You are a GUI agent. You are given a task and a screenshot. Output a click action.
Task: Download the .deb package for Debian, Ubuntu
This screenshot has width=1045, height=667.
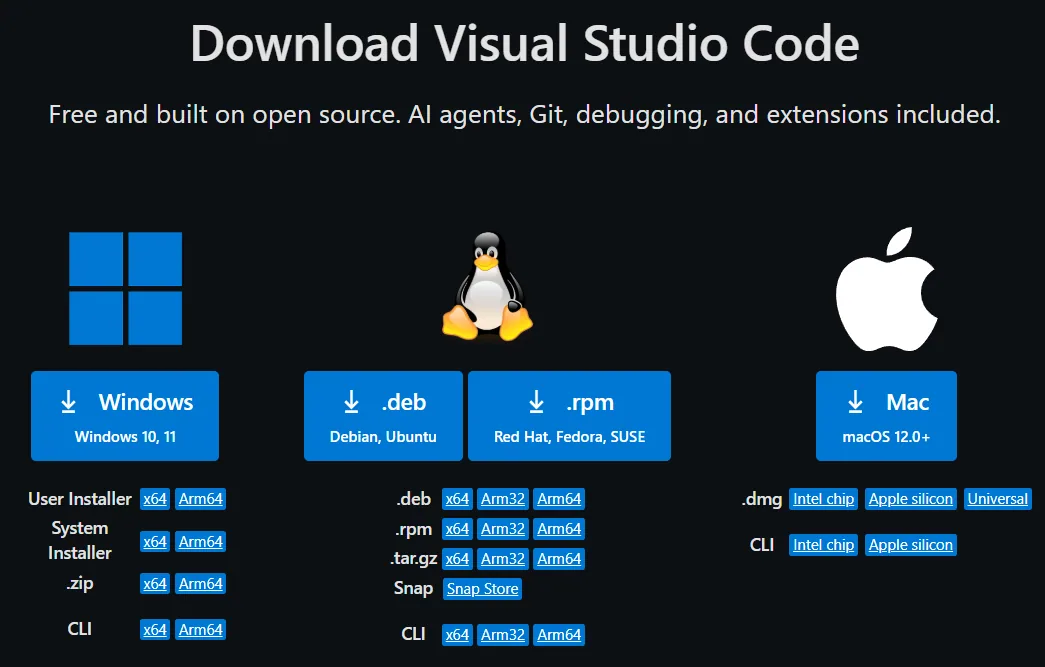pyautogui.click(x=383, y=416)
